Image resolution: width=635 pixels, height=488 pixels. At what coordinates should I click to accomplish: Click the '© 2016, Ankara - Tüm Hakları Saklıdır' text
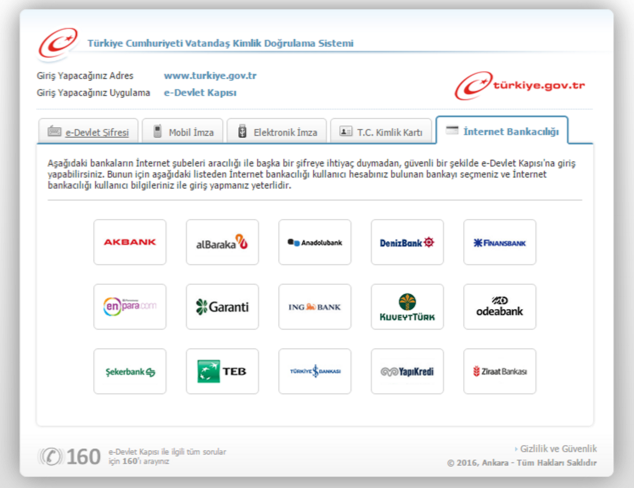522,462
